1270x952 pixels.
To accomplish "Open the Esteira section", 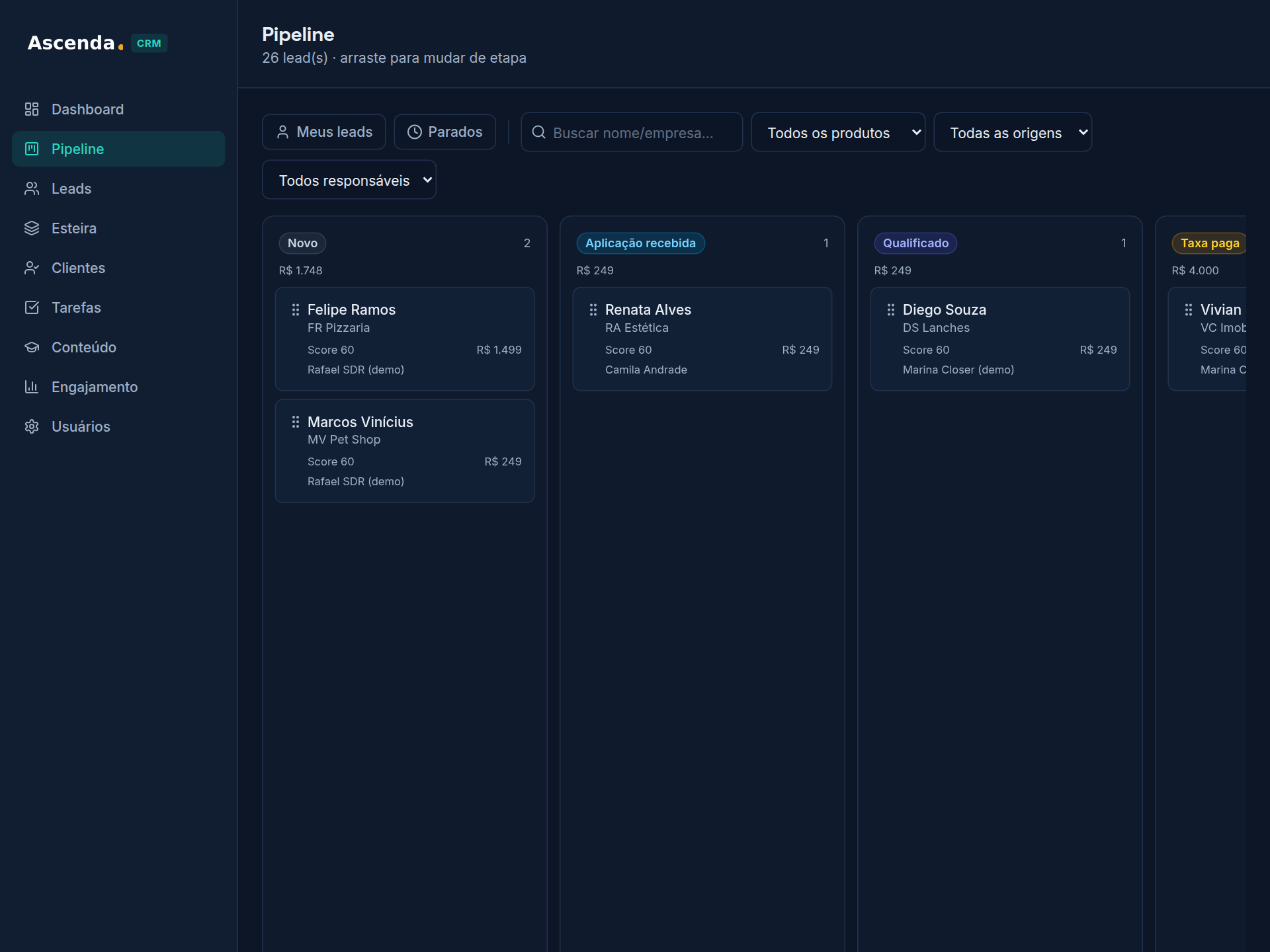I will (x=118, y=228).
